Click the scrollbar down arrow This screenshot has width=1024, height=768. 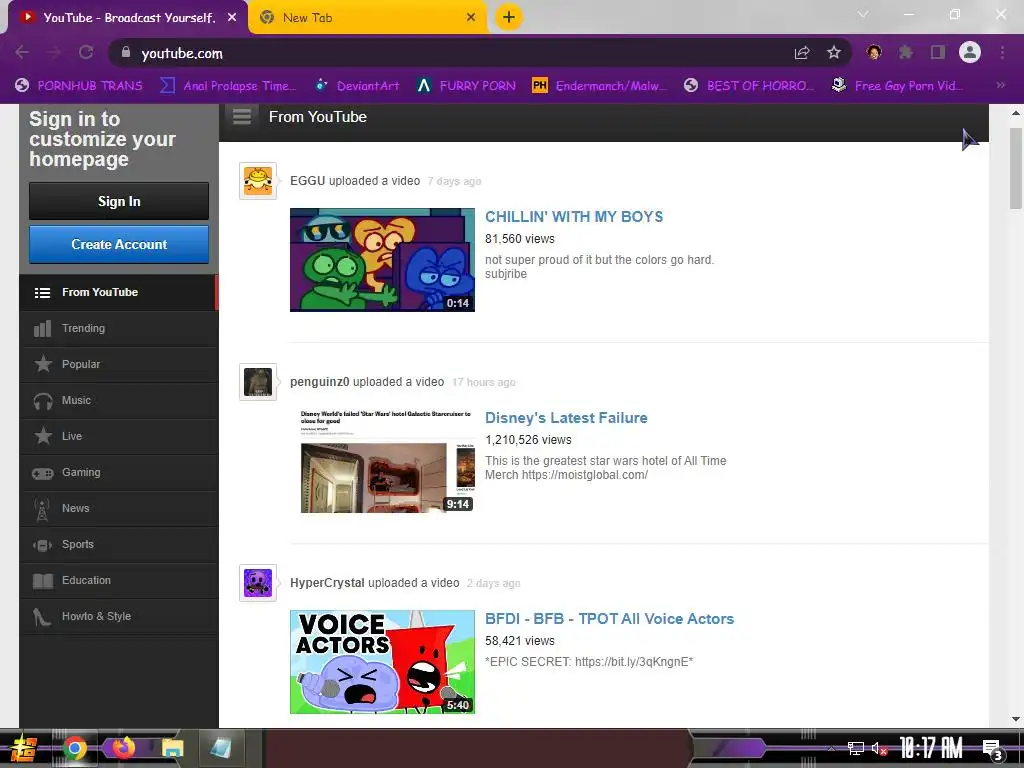(1016, 719)
